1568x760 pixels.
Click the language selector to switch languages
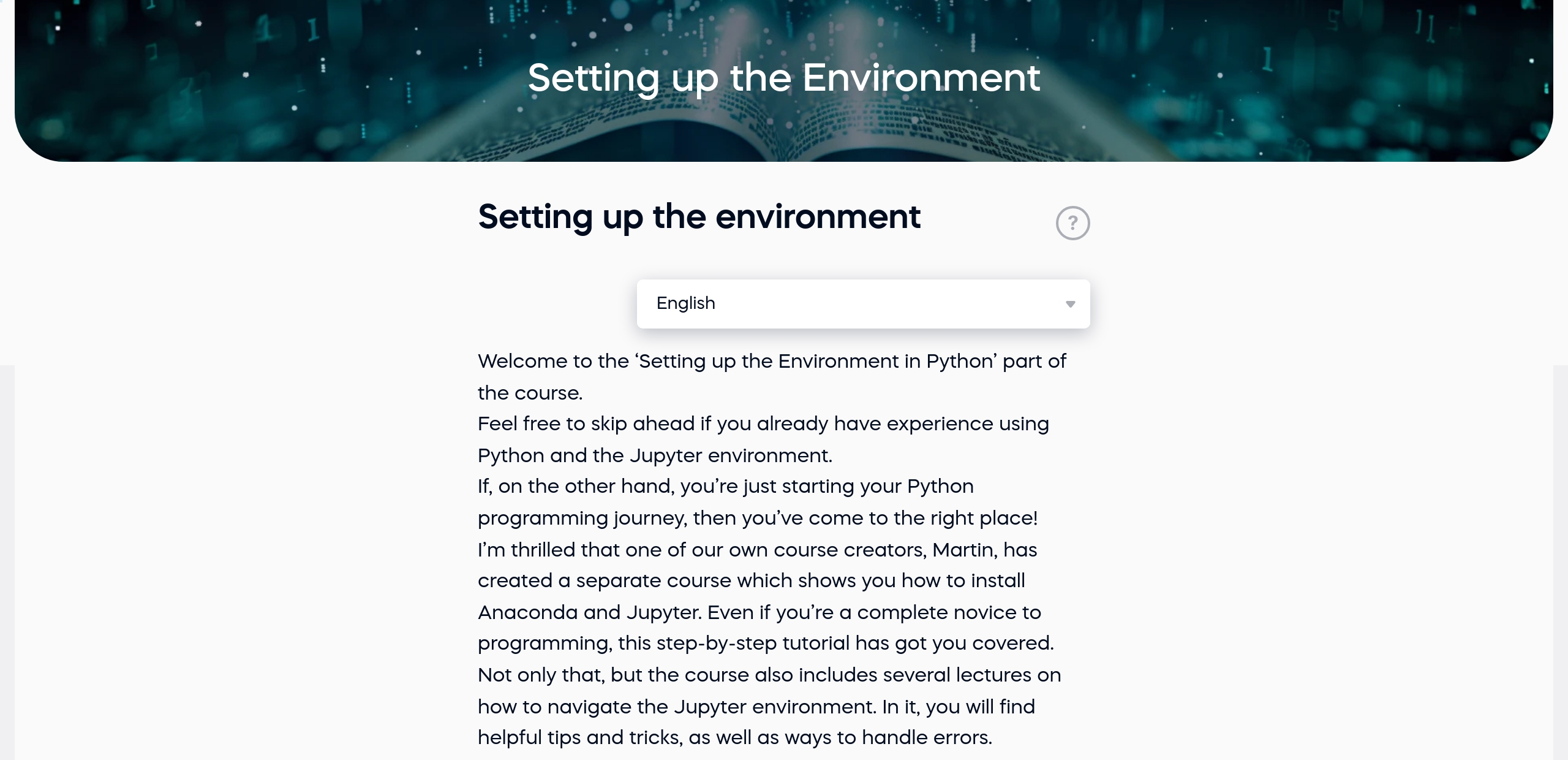pyautogui.click(x=864, y=303)
